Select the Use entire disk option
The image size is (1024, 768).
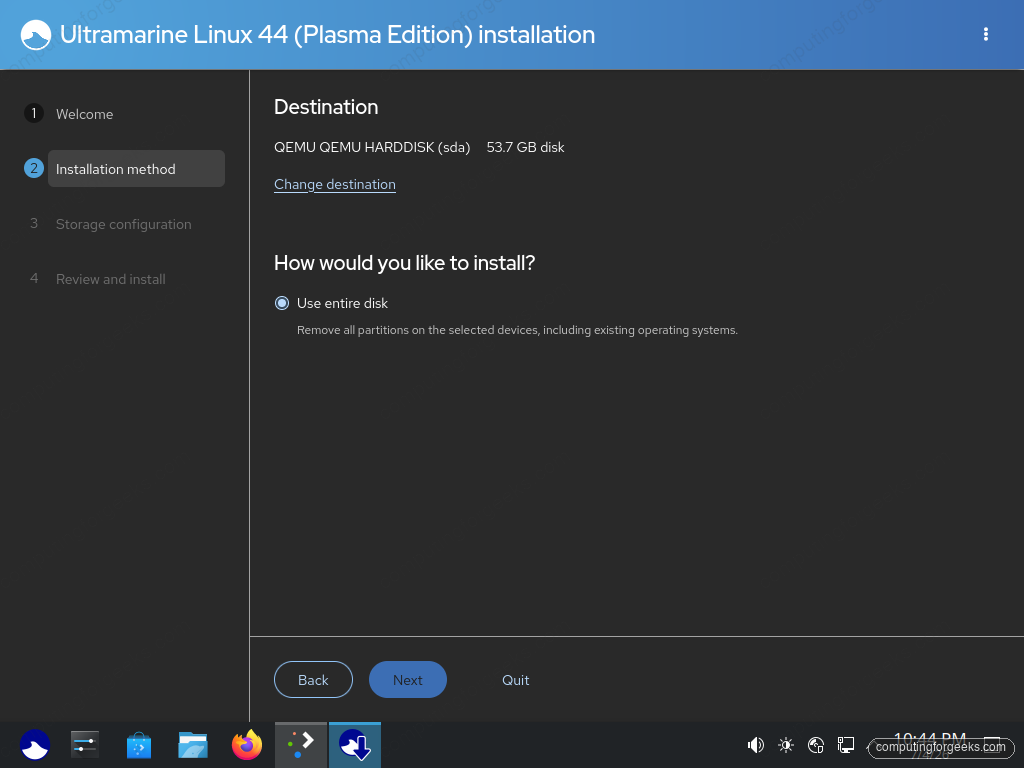click(x=281, y=303)
